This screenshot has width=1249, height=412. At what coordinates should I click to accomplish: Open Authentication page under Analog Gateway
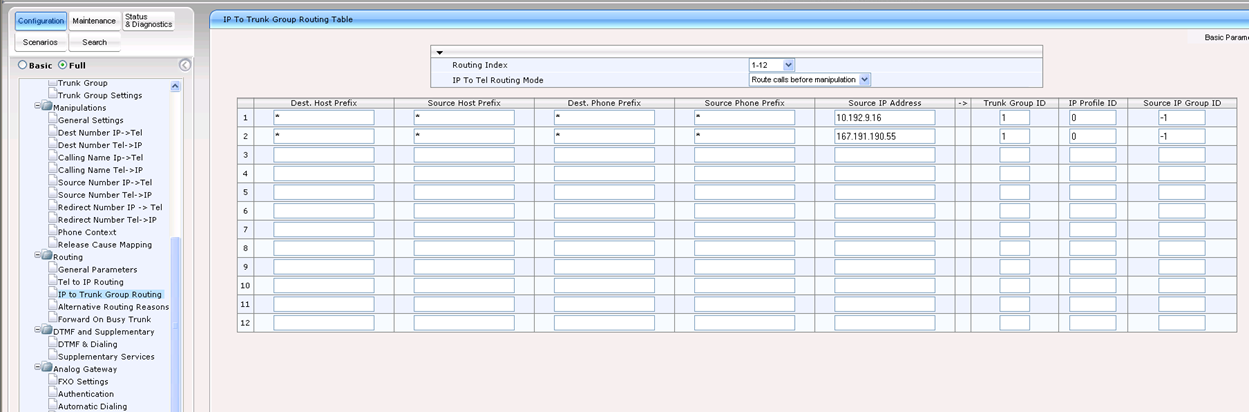pyautogui.click(x=87, y=394)
